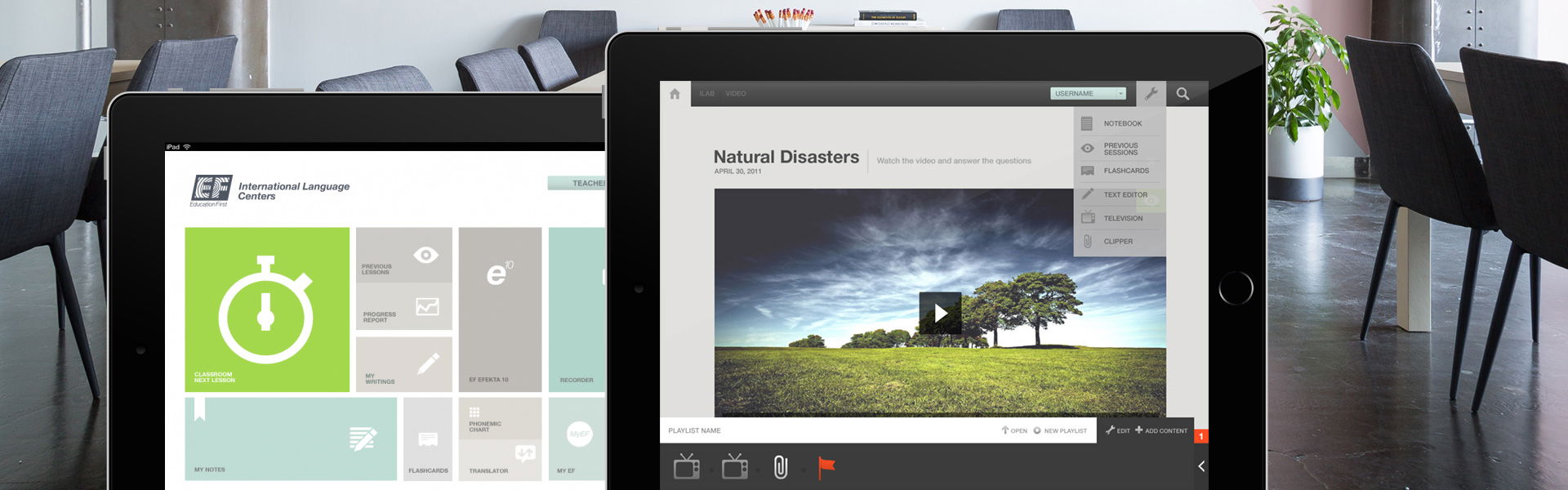Viewport: 1568px width, 490px height.
Task: Click Add Content in the playlist bar
Action: point(1161,430)
